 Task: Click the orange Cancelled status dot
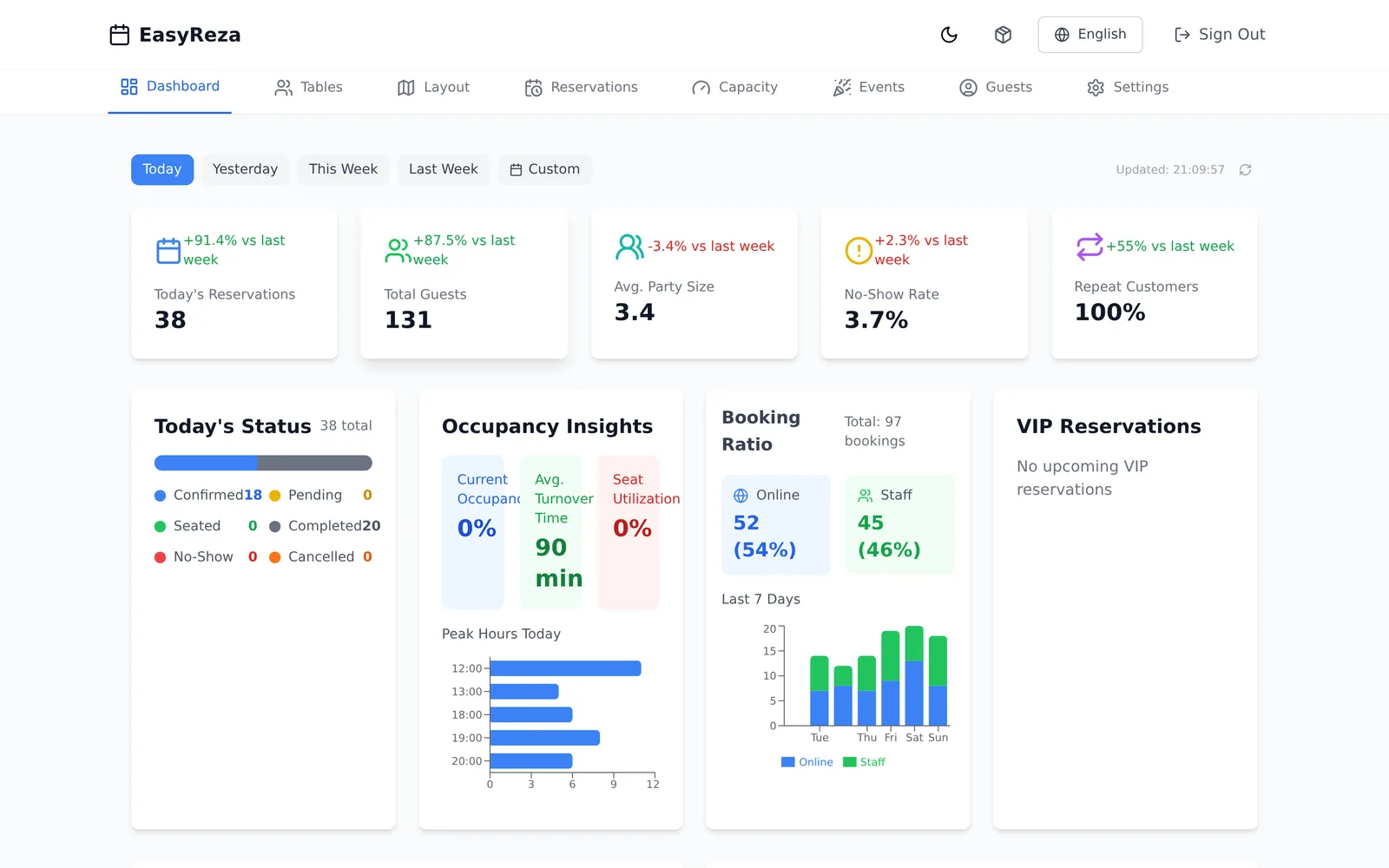pos(275,557)
